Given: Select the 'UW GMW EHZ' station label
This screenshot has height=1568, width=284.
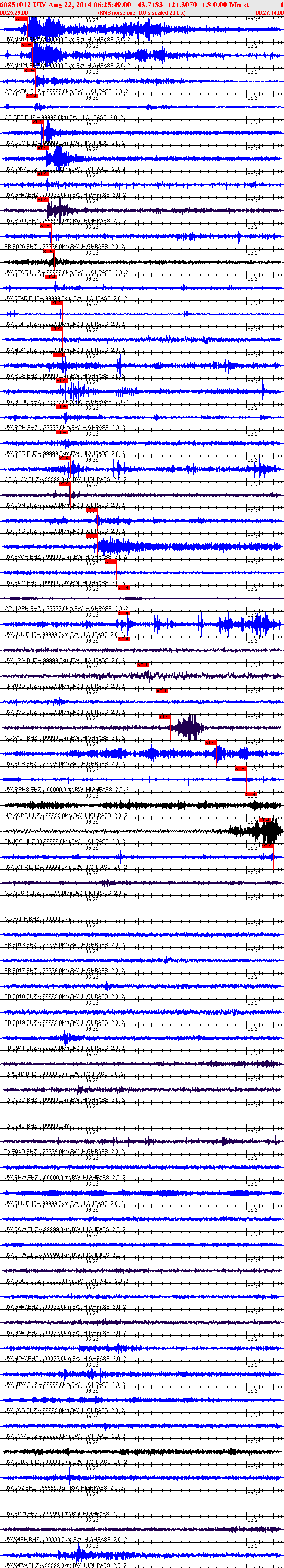Looking at the screenshot, I should pos(21,1308).
